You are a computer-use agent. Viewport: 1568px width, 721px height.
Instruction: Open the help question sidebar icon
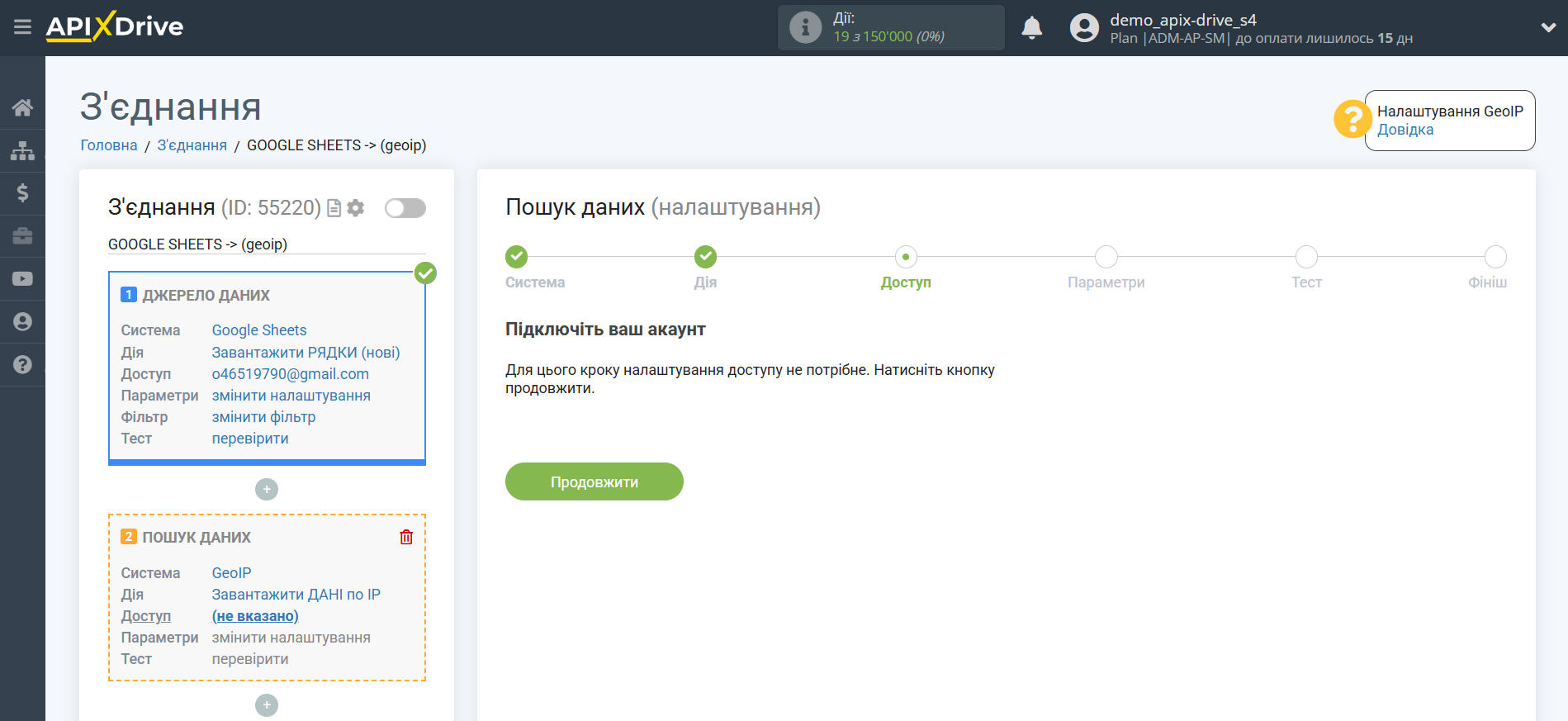tap(22, 364)
